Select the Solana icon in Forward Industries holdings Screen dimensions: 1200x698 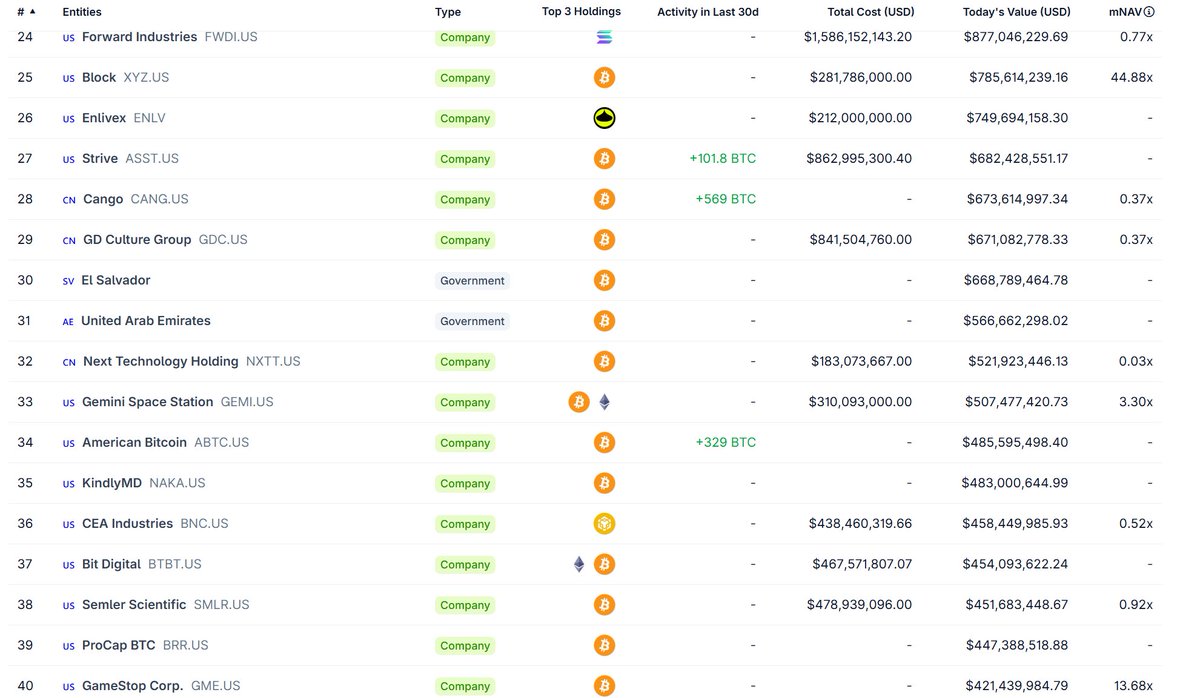(604, 36)
